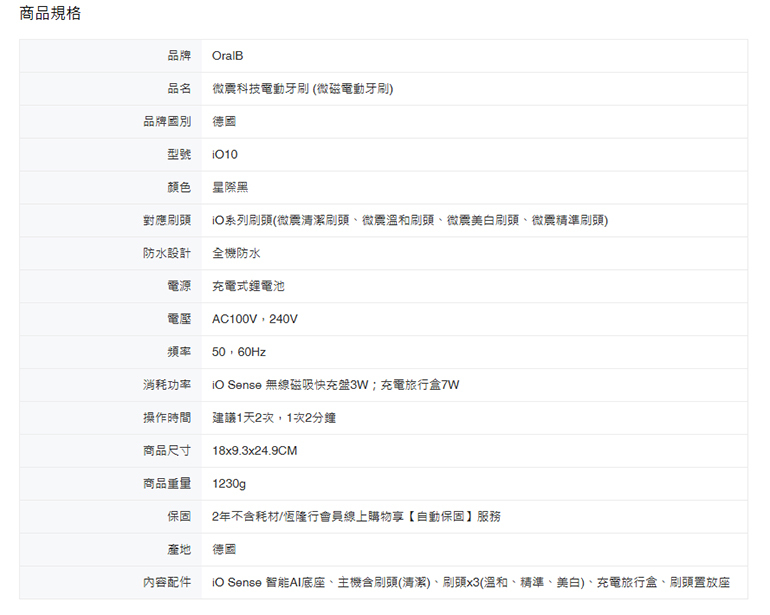Viewport: 770px width, 615px height.
Task: Select the 型號 label cell
Action: [110, 155]
